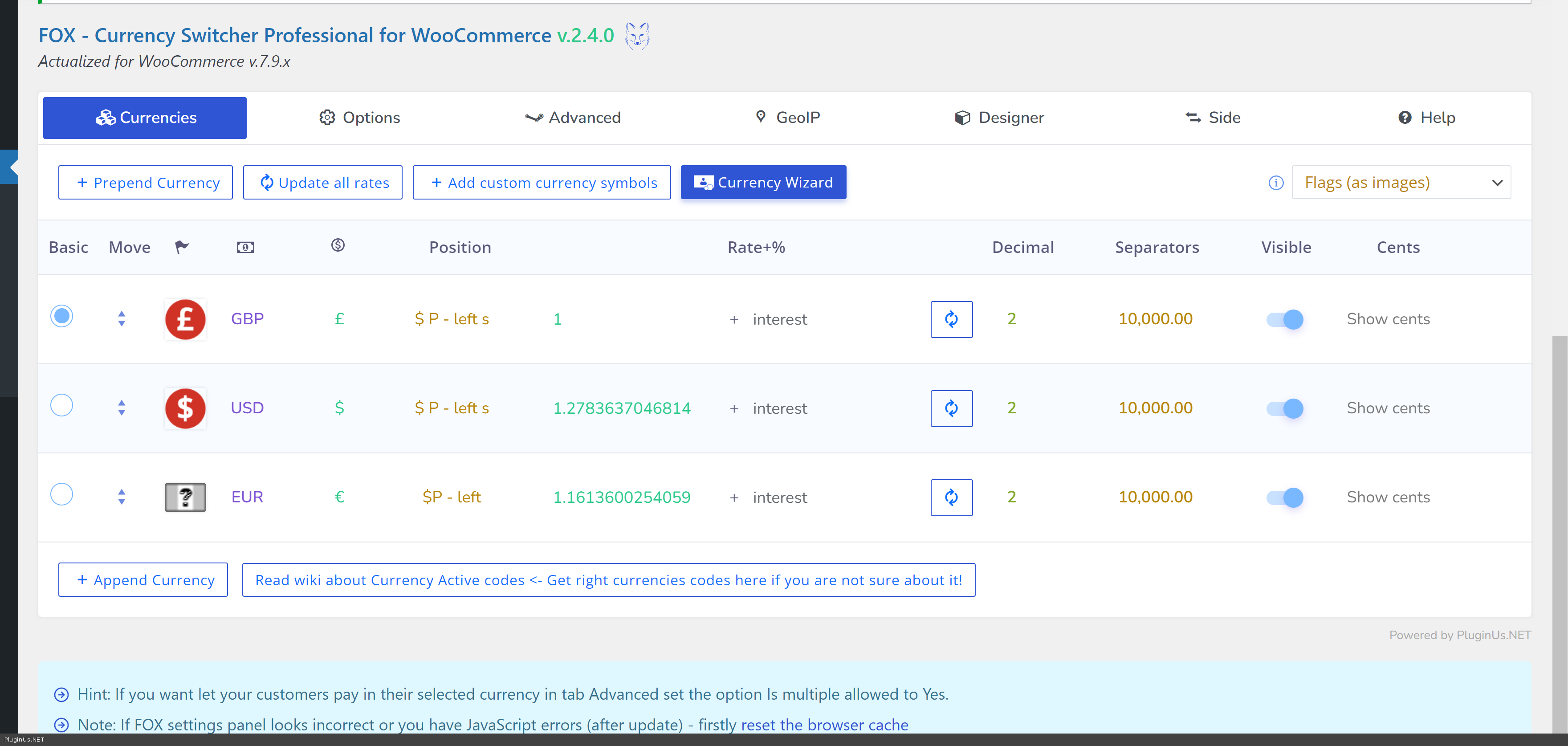
Task: Click the USD dollar flag image
Action: 185,408
